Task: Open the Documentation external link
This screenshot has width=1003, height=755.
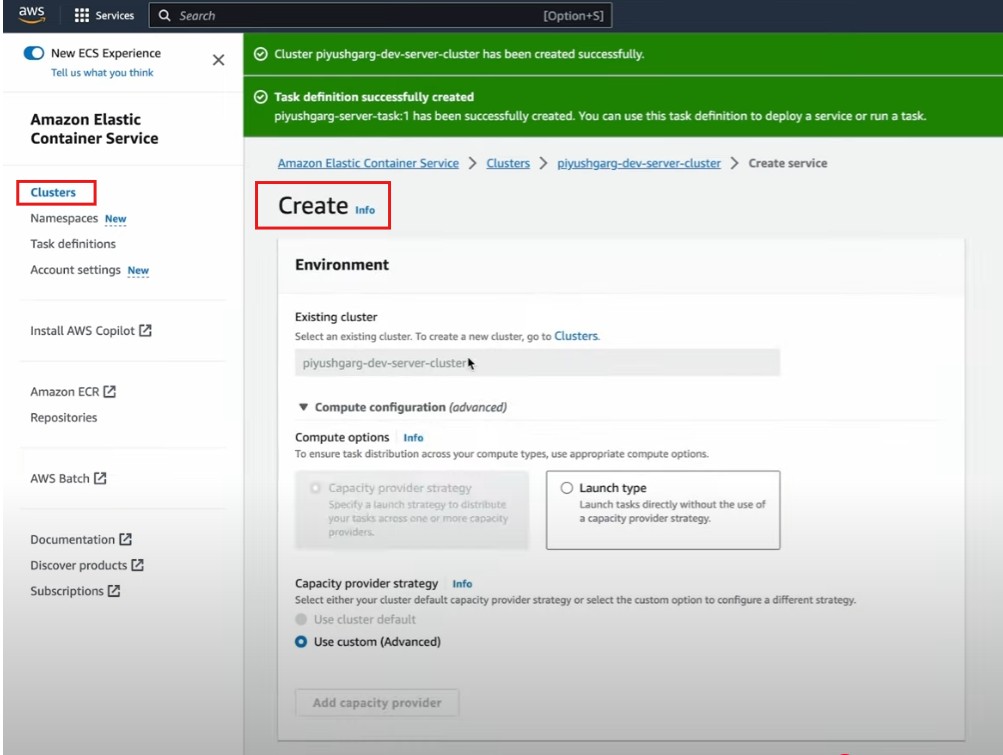Action: 80,540
